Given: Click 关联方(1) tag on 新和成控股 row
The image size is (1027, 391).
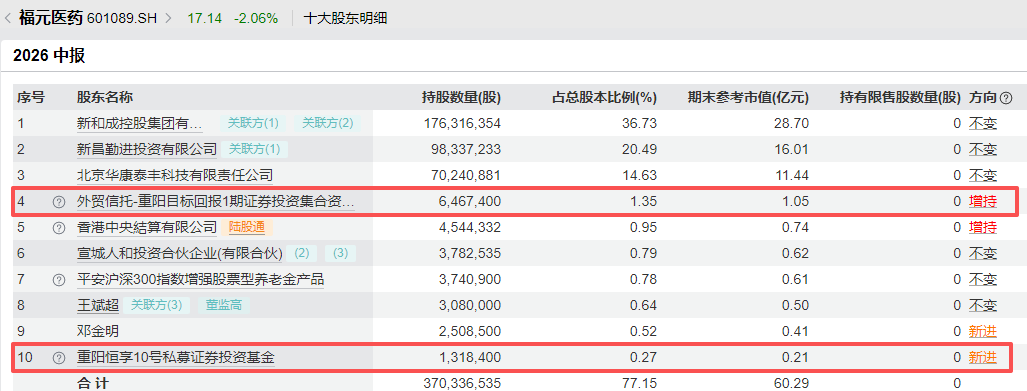Looking at the screenshot, I should tap(253, 123).
